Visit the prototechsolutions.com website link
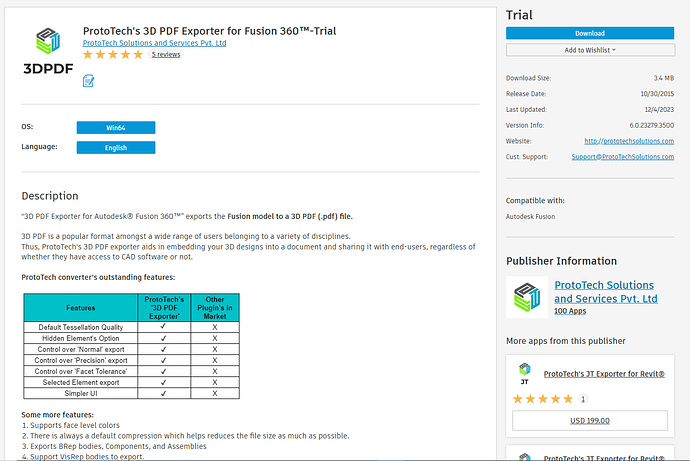 (629, 141)
